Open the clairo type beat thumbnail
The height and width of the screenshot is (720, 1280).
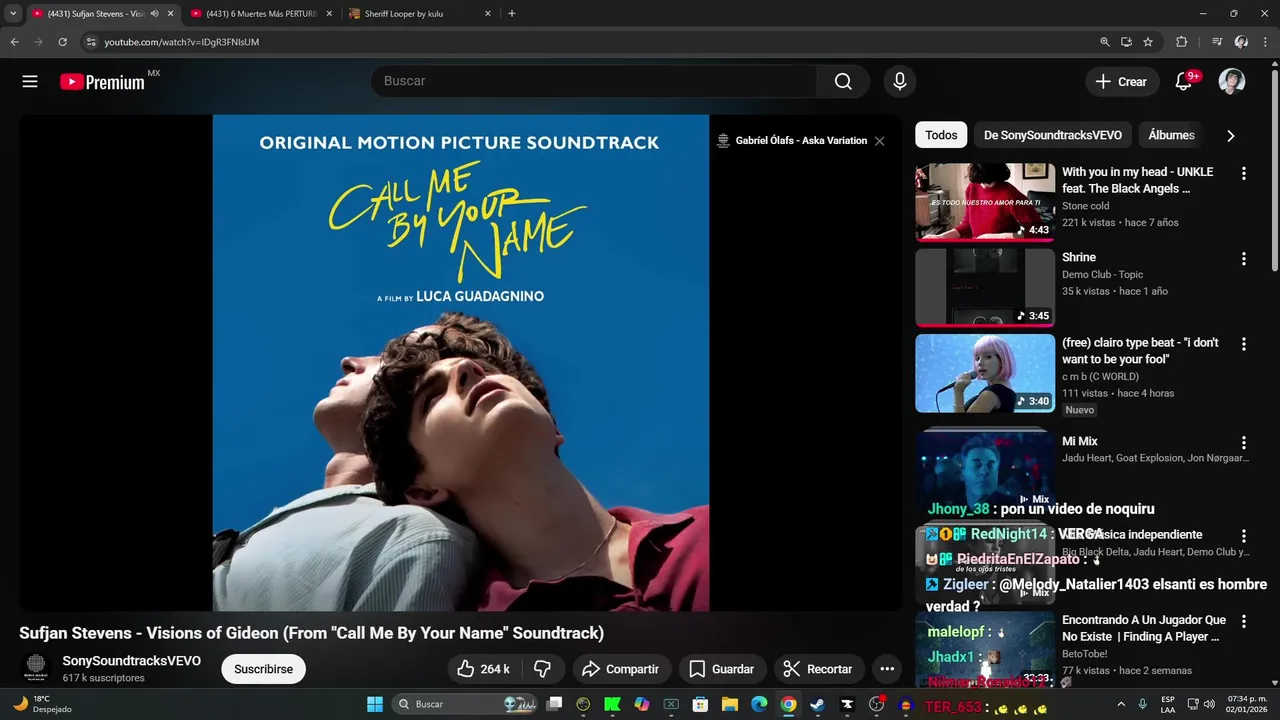985,373
